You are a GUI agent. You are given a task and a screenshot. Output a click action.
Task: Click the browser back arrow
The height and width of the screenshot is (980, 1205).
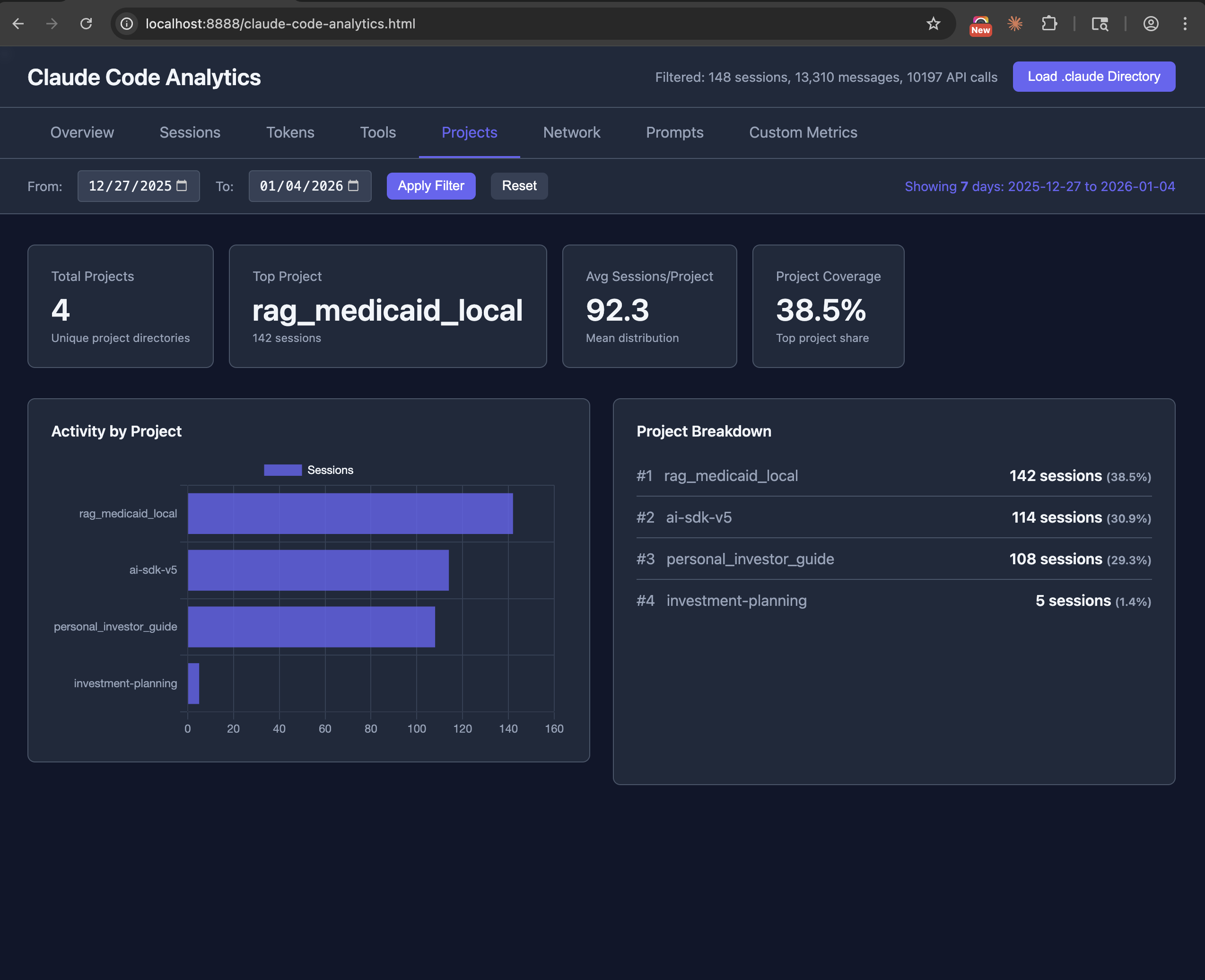tap(18, 24)
